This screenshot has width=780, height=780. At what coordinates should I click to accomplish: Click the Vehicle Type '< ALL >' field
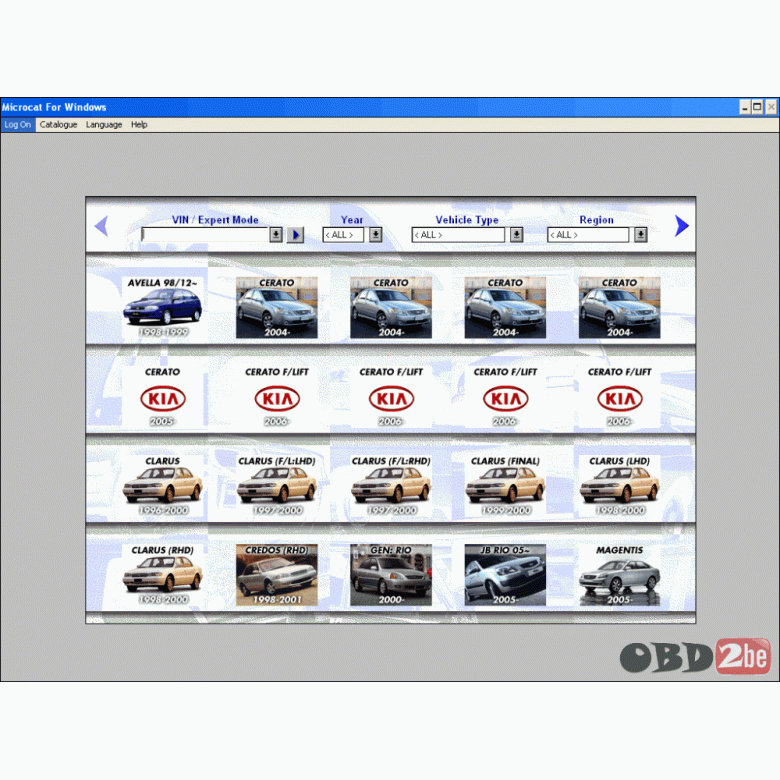coord(458,235)
